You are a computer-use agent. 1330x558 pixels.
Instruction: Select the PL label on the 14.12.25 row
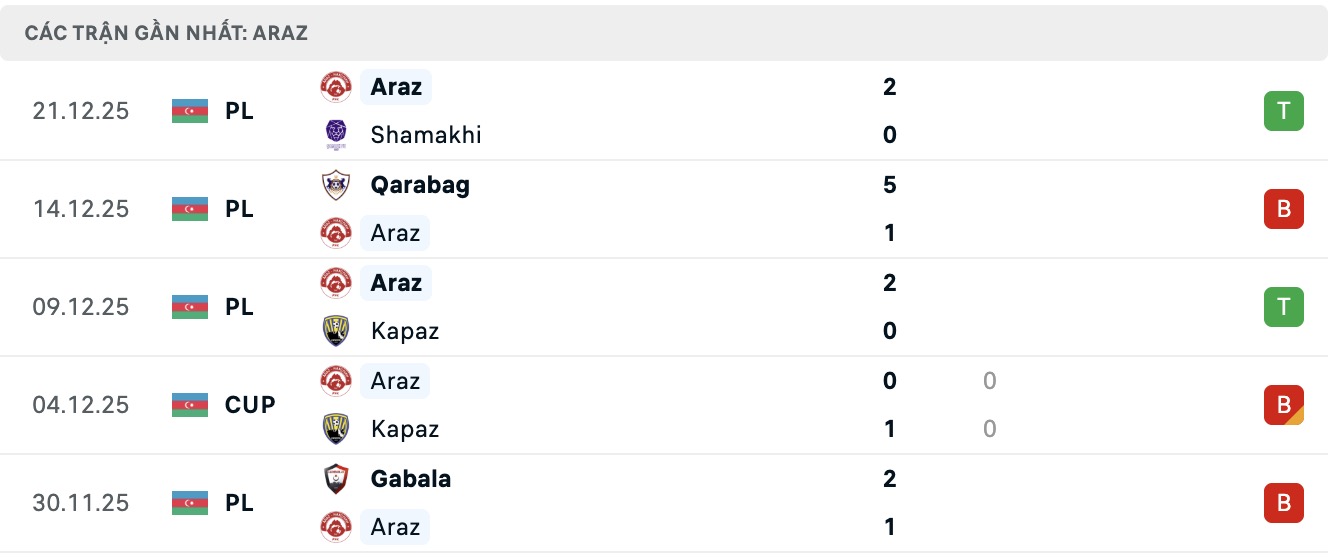point(239,209)
